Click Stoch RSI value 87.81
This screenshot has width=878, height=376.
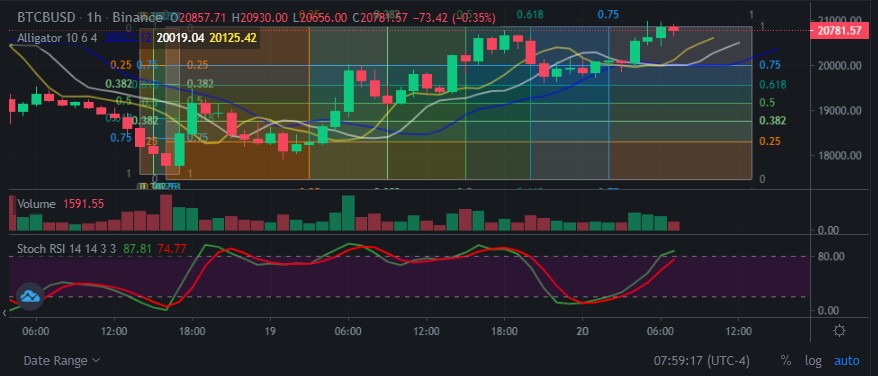(137, 248)
